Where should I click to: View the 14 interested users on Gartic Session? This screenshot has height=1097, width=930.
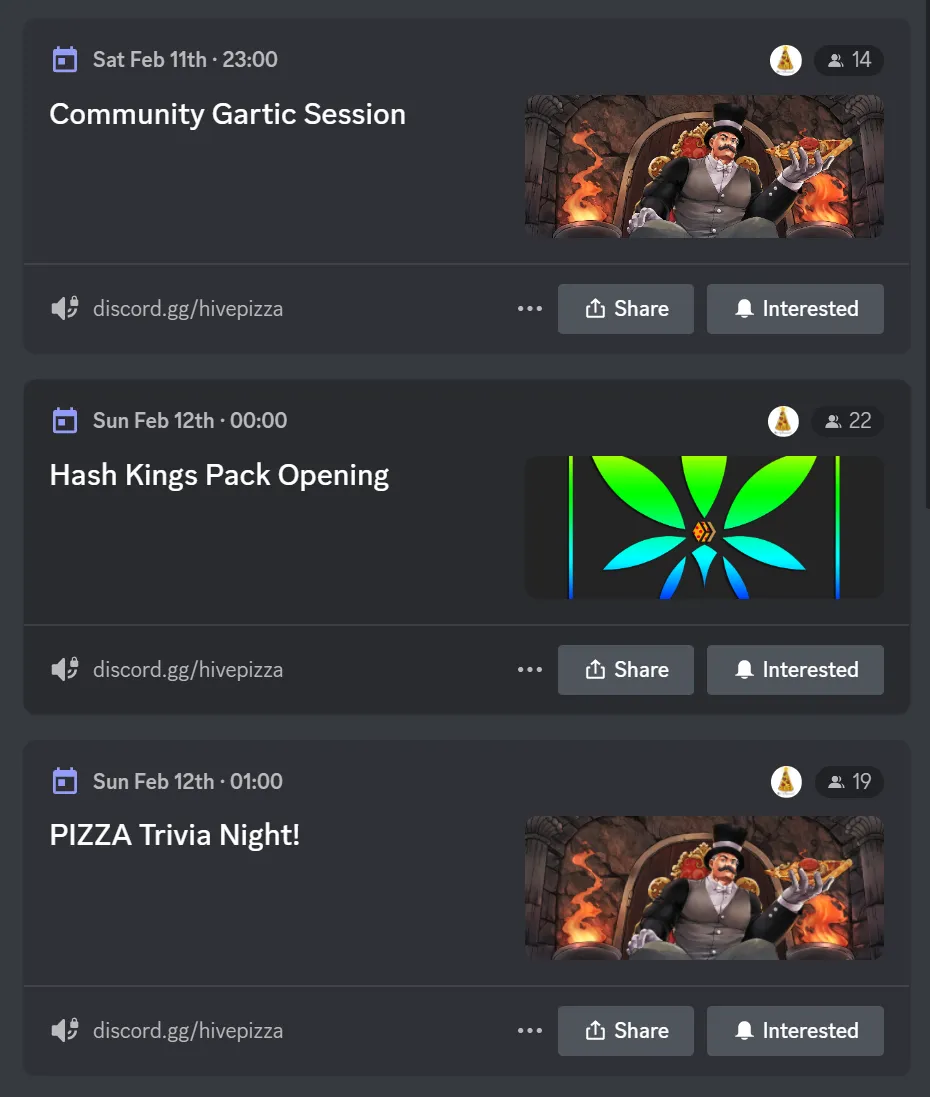(849, 60)
